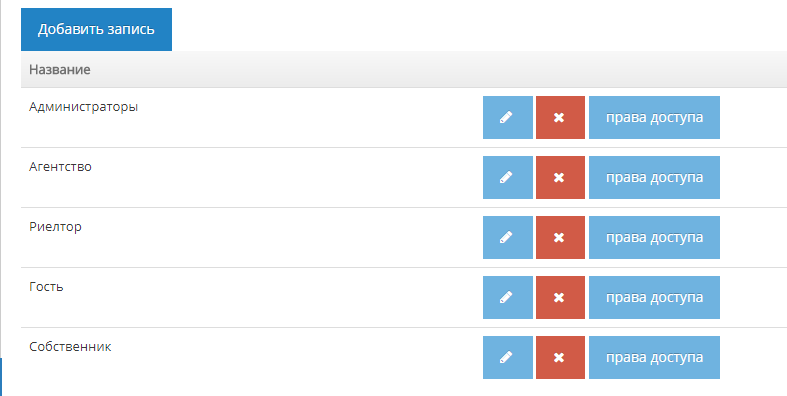
Task: Delete the Агентство group
Action: [x=561, y=177]
